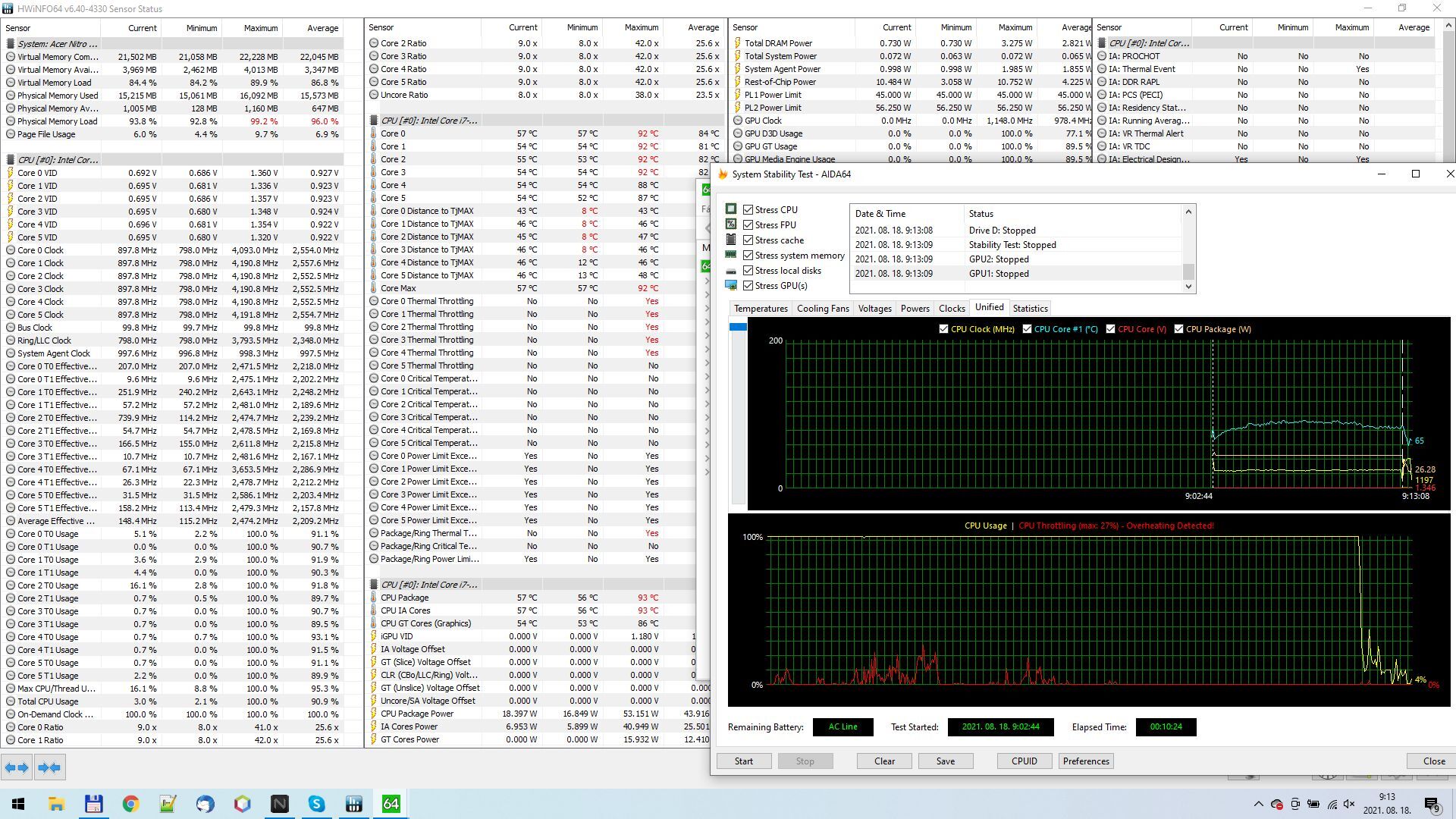
Task: Open HWiNFO taskbar icon with bars
Action: tap(353, 804)
